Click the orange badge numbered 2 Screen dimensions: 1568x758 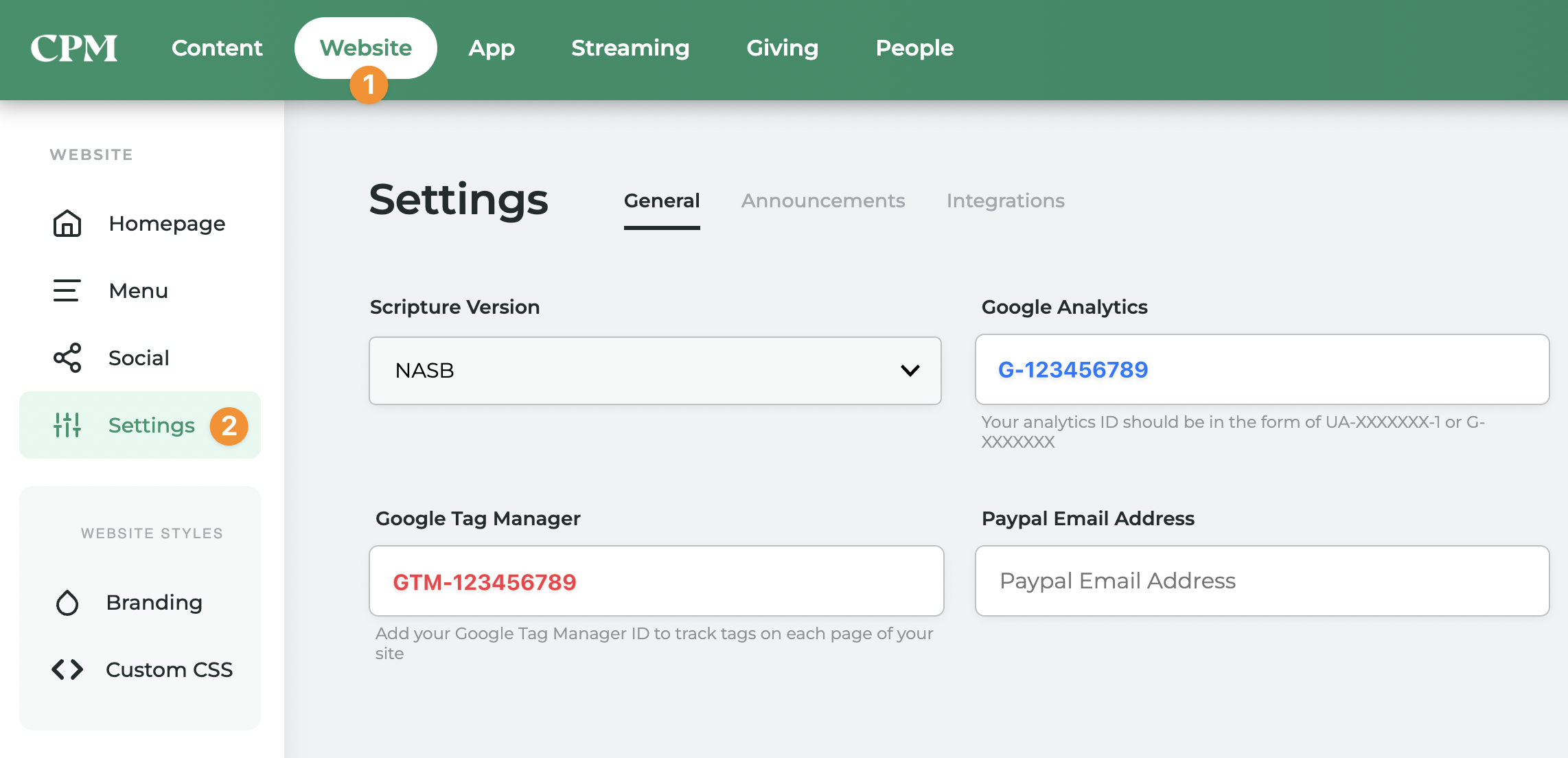[x=229, y=426]
